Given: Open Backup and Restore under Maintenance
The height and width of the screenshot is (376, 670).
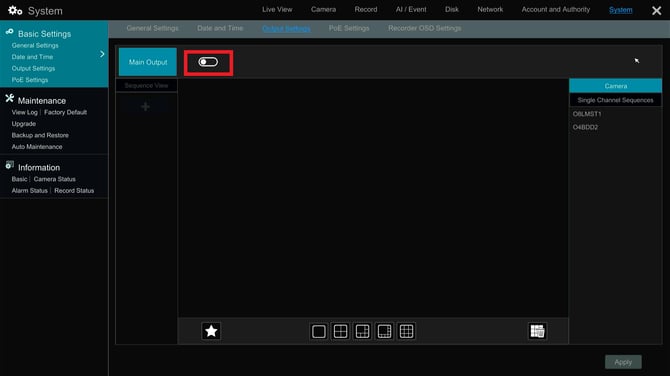Looking at the screenshot, I should (x=40, y=135).
